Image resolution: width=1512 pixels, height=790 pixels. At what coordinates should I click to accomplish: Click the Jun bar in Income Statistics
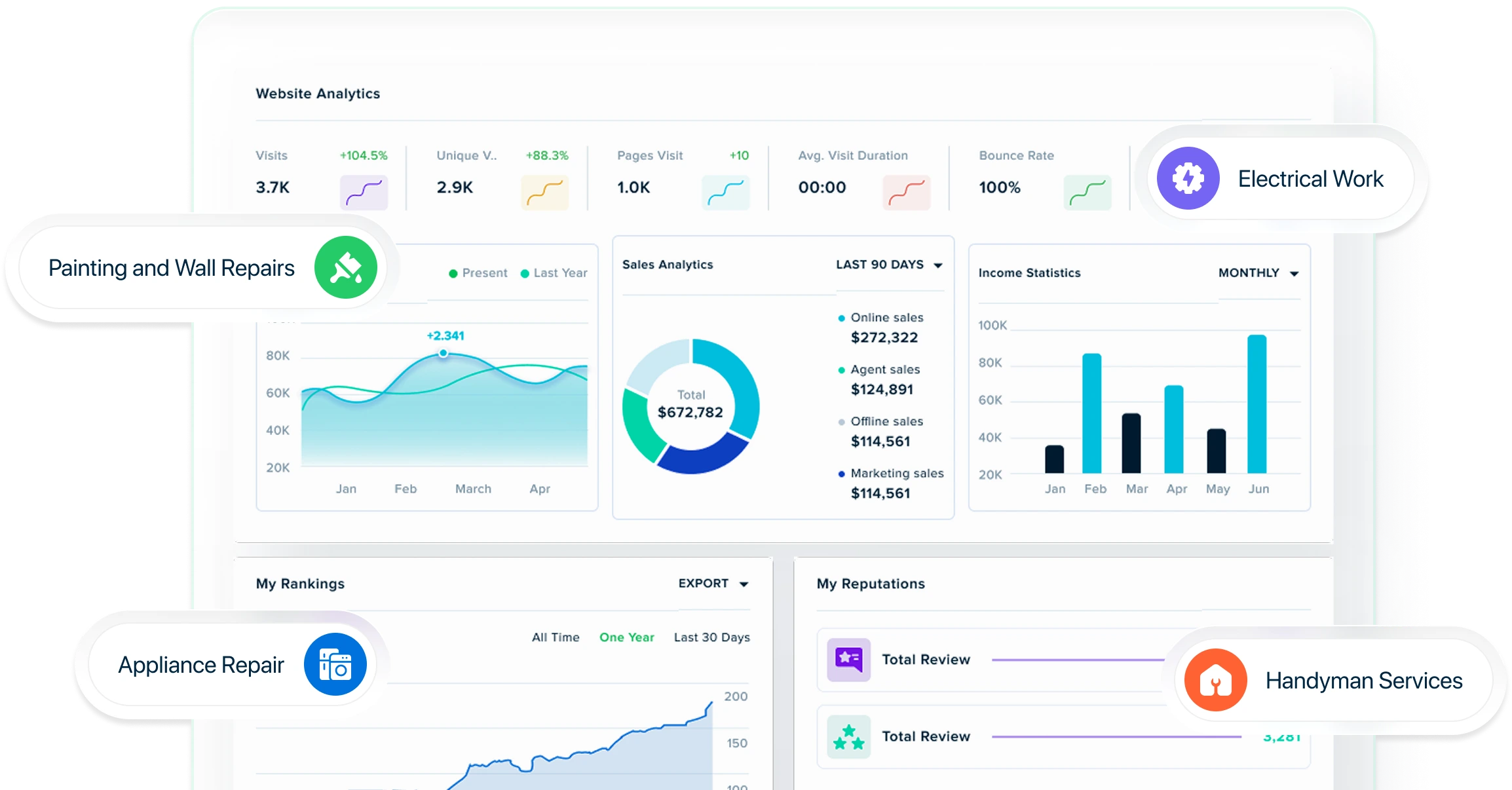point(1257,404)
